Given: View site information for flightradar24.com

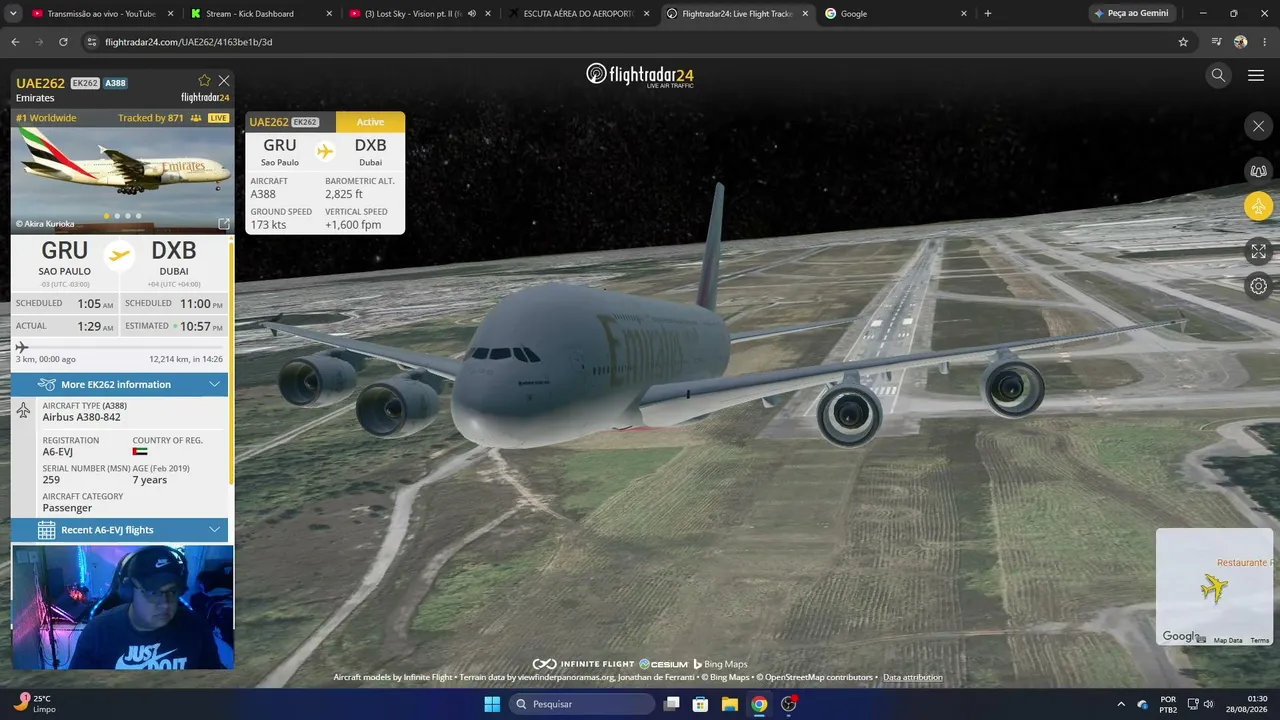Looking at the screenshot, I should tap(92, 42).
